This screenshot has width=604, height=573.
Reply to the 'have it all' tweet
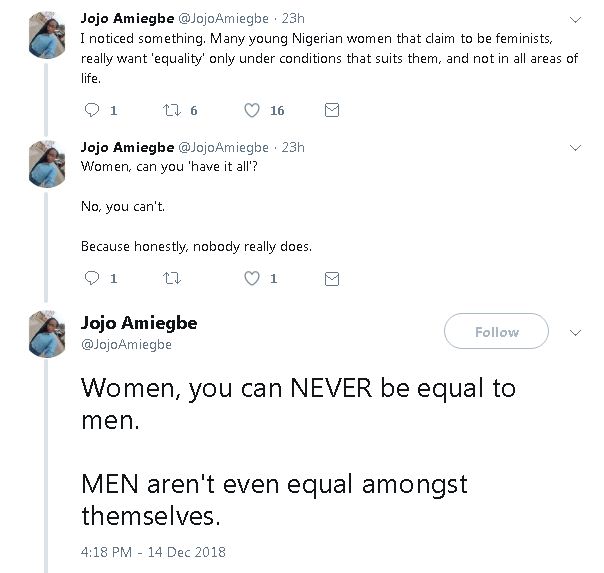pyautogui.click(x=92, y=278)
